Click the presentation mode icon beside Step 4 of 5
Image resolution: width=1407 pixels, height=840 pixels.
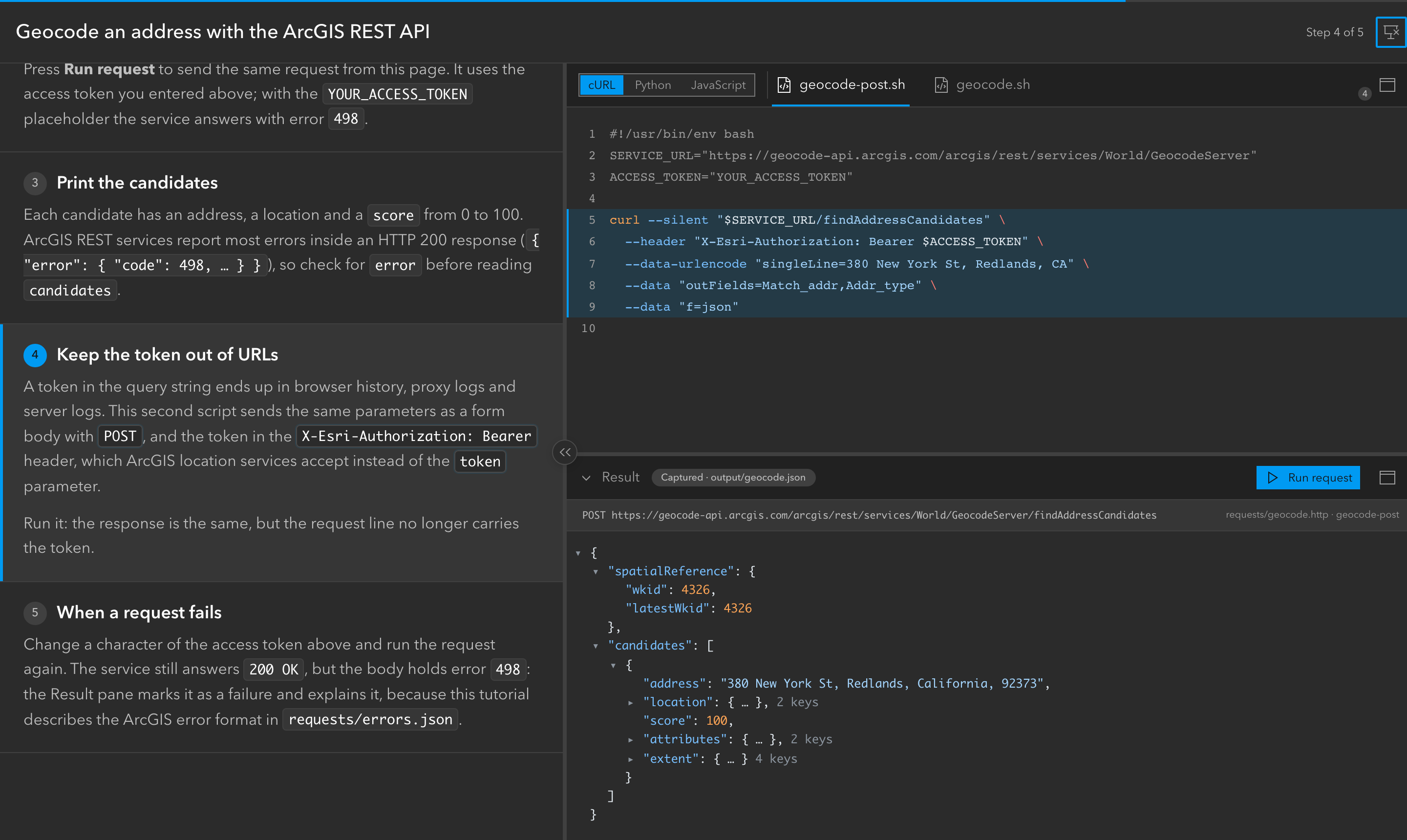1390,32
